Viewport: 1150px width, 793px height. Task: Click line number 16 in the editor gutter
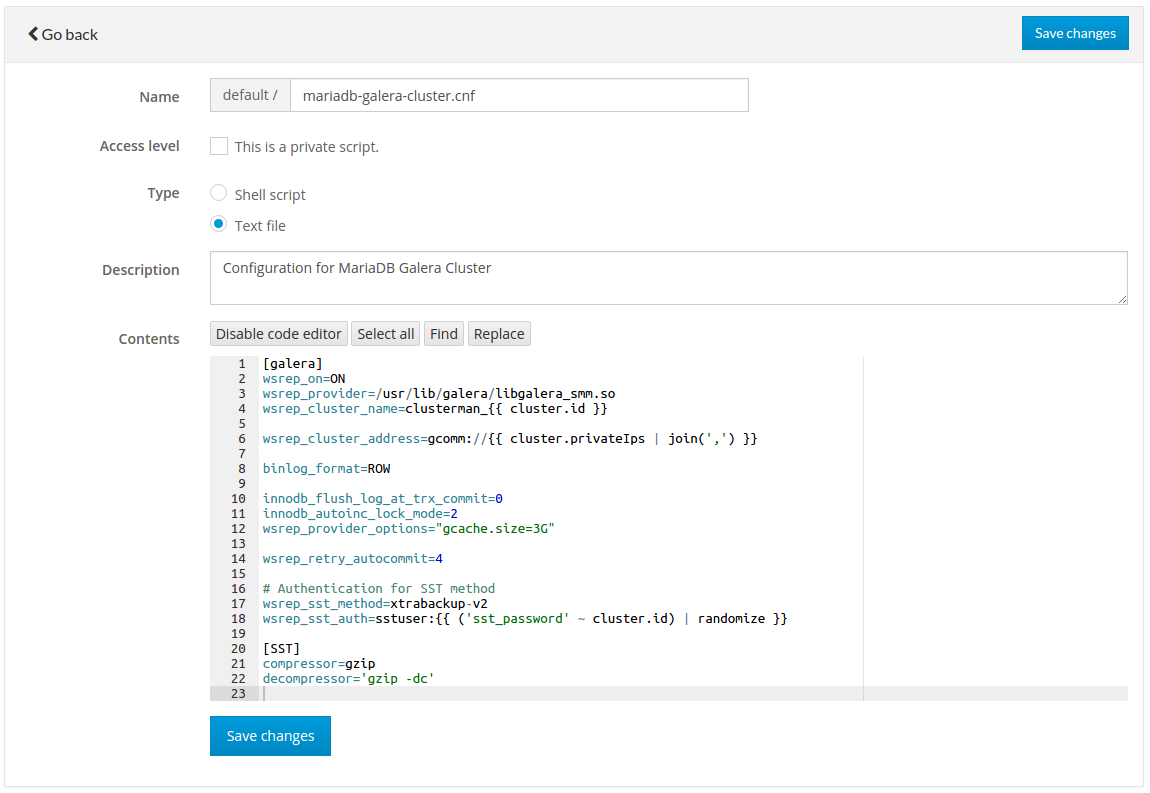coord(238,588)
